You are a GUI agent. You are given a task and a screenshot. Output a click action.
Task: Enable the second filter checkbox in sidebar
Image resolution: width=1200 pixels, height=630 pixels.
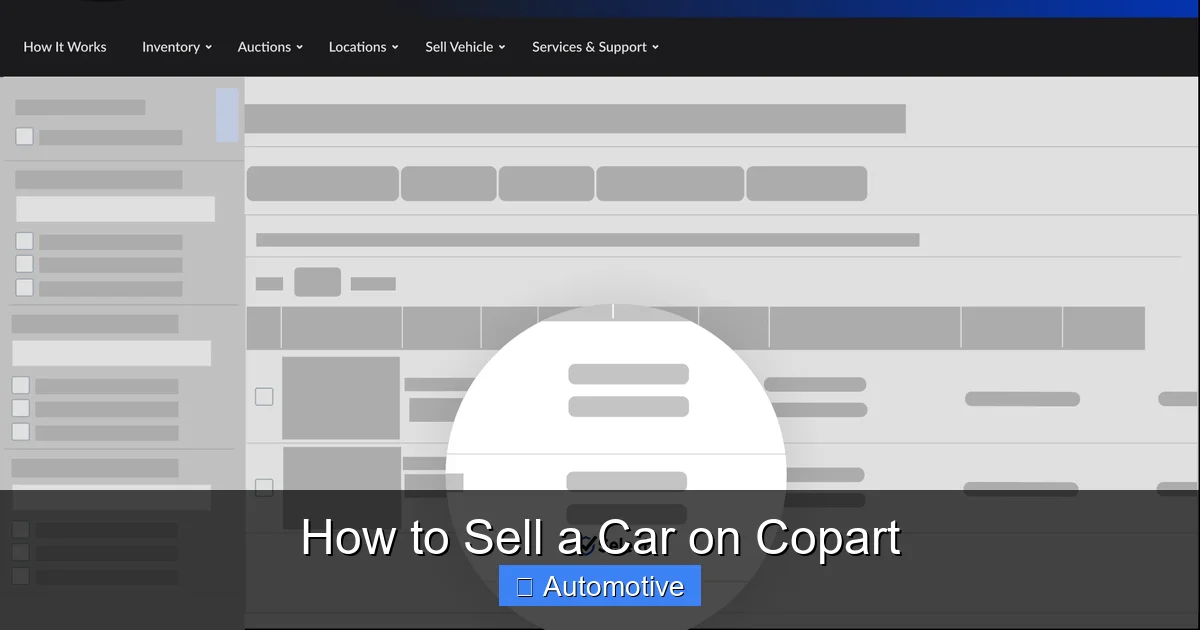click(22, 240)
